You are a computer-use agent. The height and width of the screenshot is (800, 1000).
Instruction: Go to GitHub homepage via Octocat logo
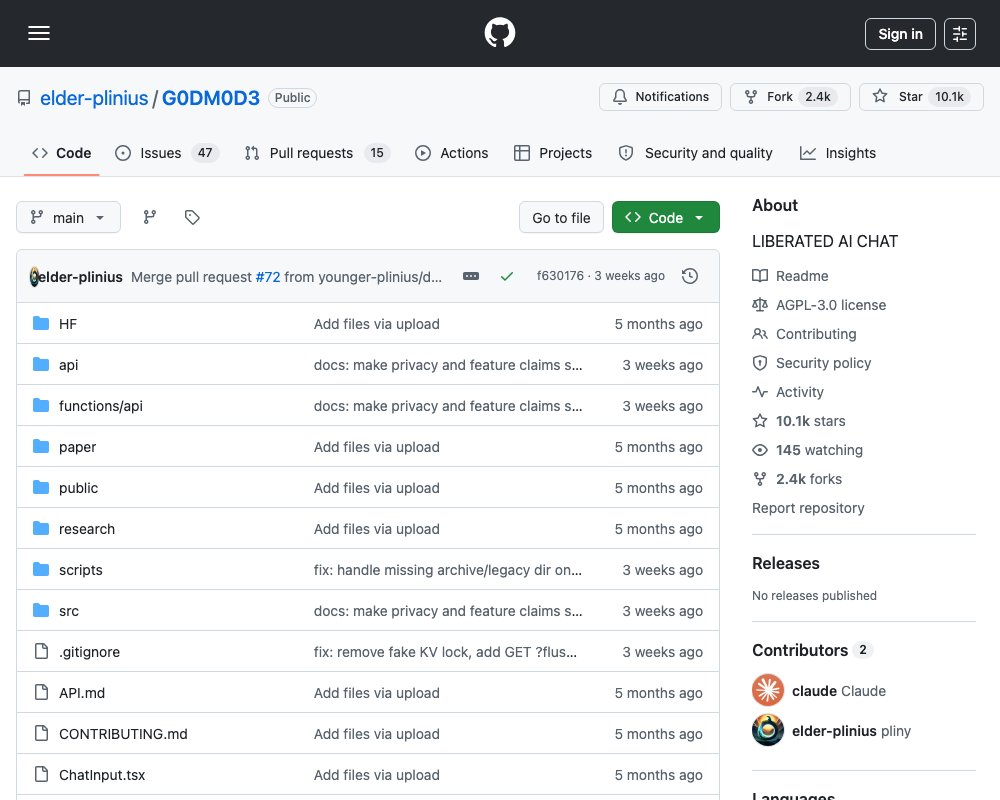[499, 33]
